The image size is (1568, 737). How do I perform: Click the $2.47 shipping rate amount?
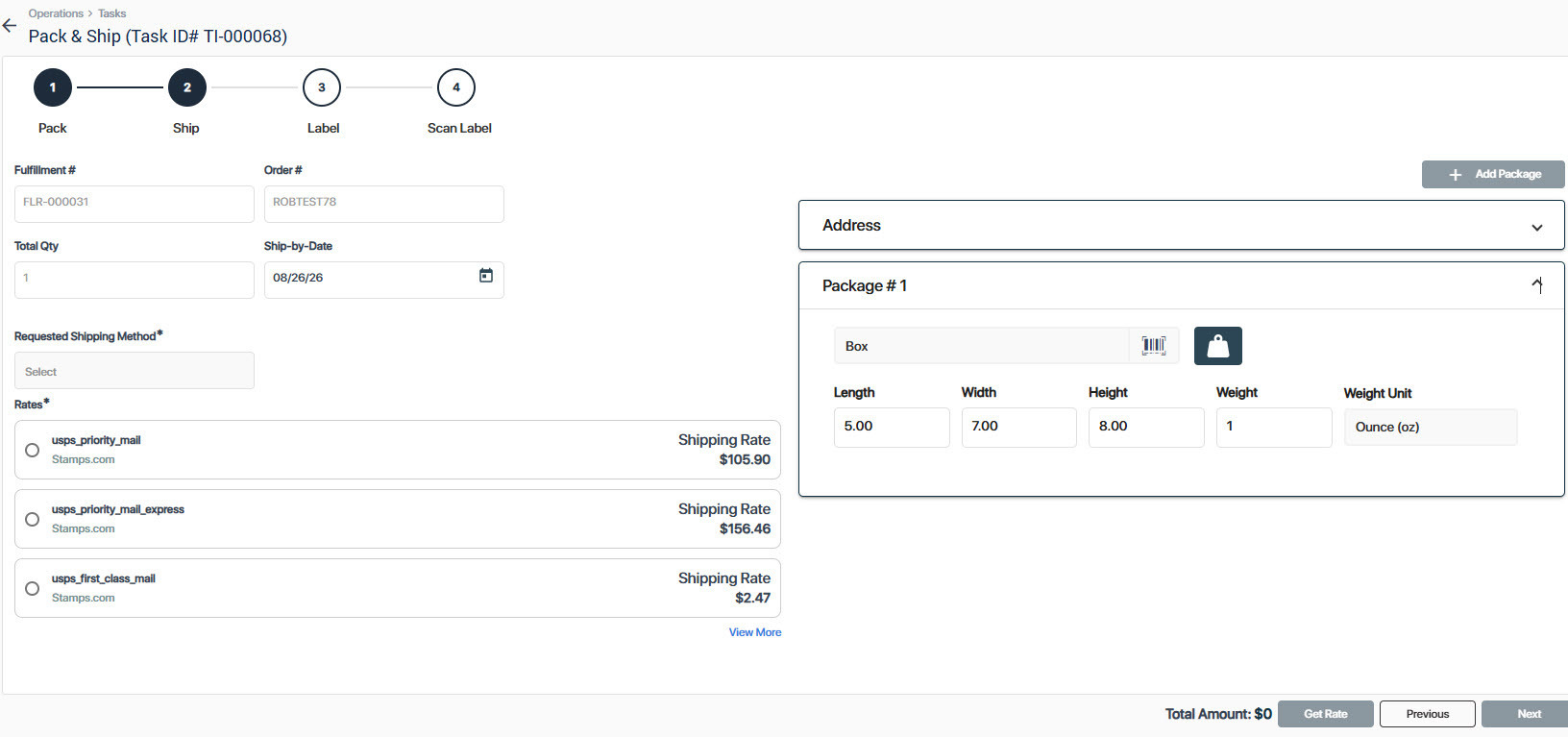[x=753, y=599]
